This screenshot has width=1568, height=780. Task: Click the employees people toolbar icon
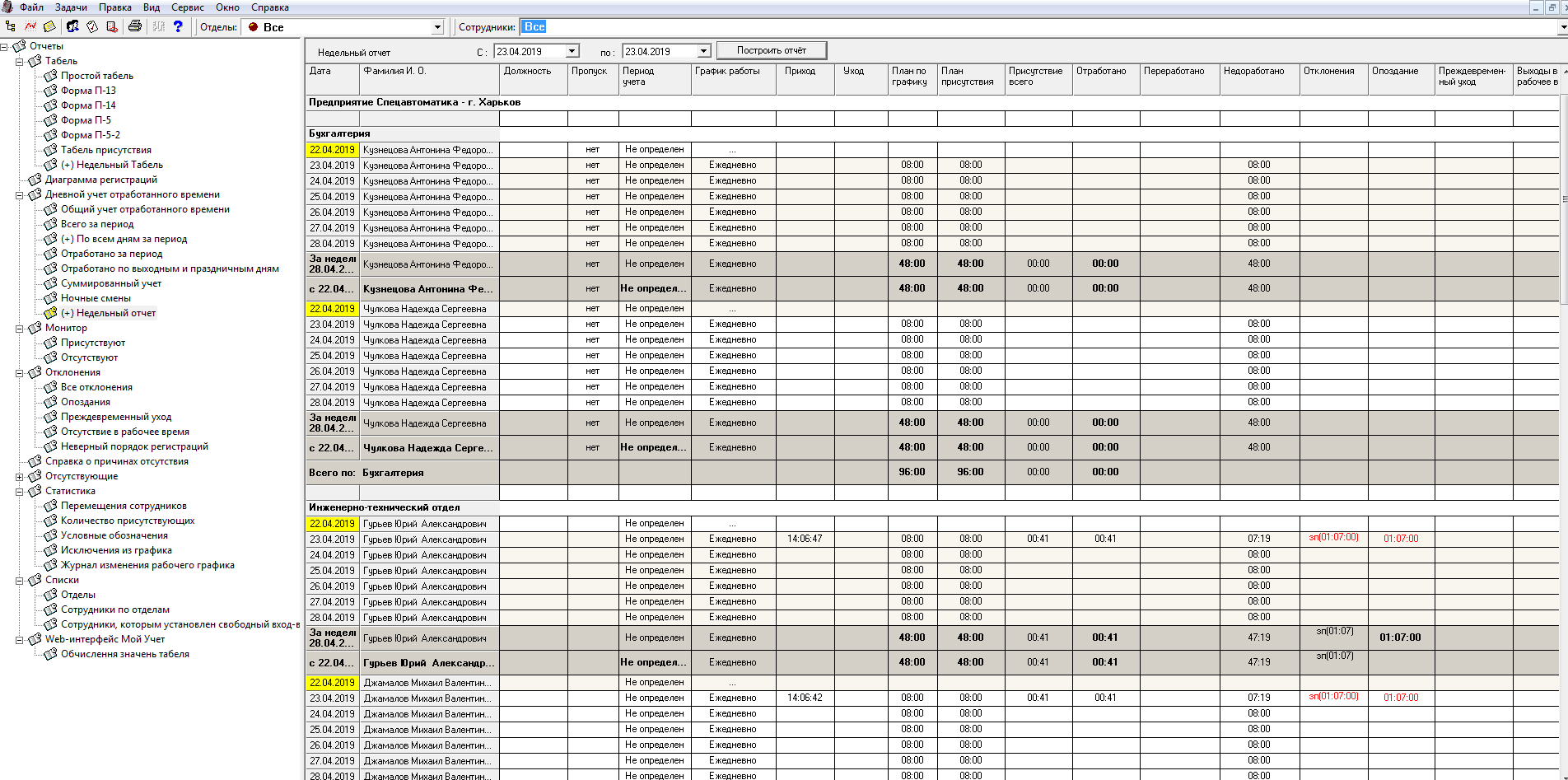tap(72, 26)
